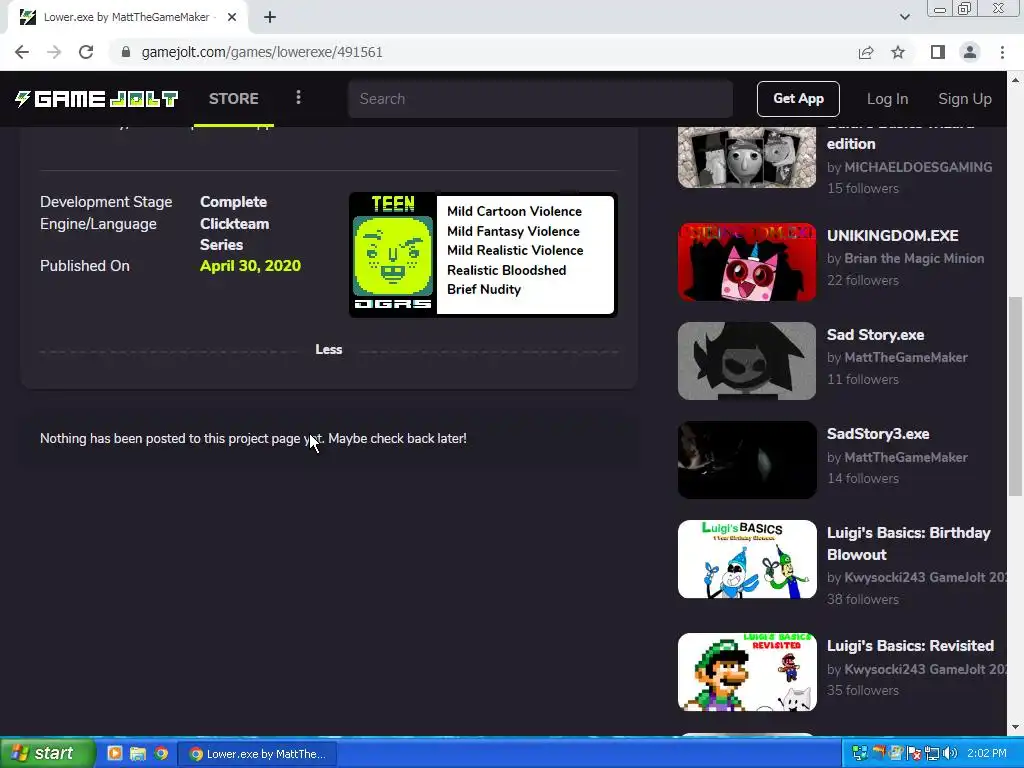The height and width of the screenshot is (768, 1024).
Task: Open Luigi's Basics: Birthday Blowout thumbnail
Action: (x=747, y=559)
